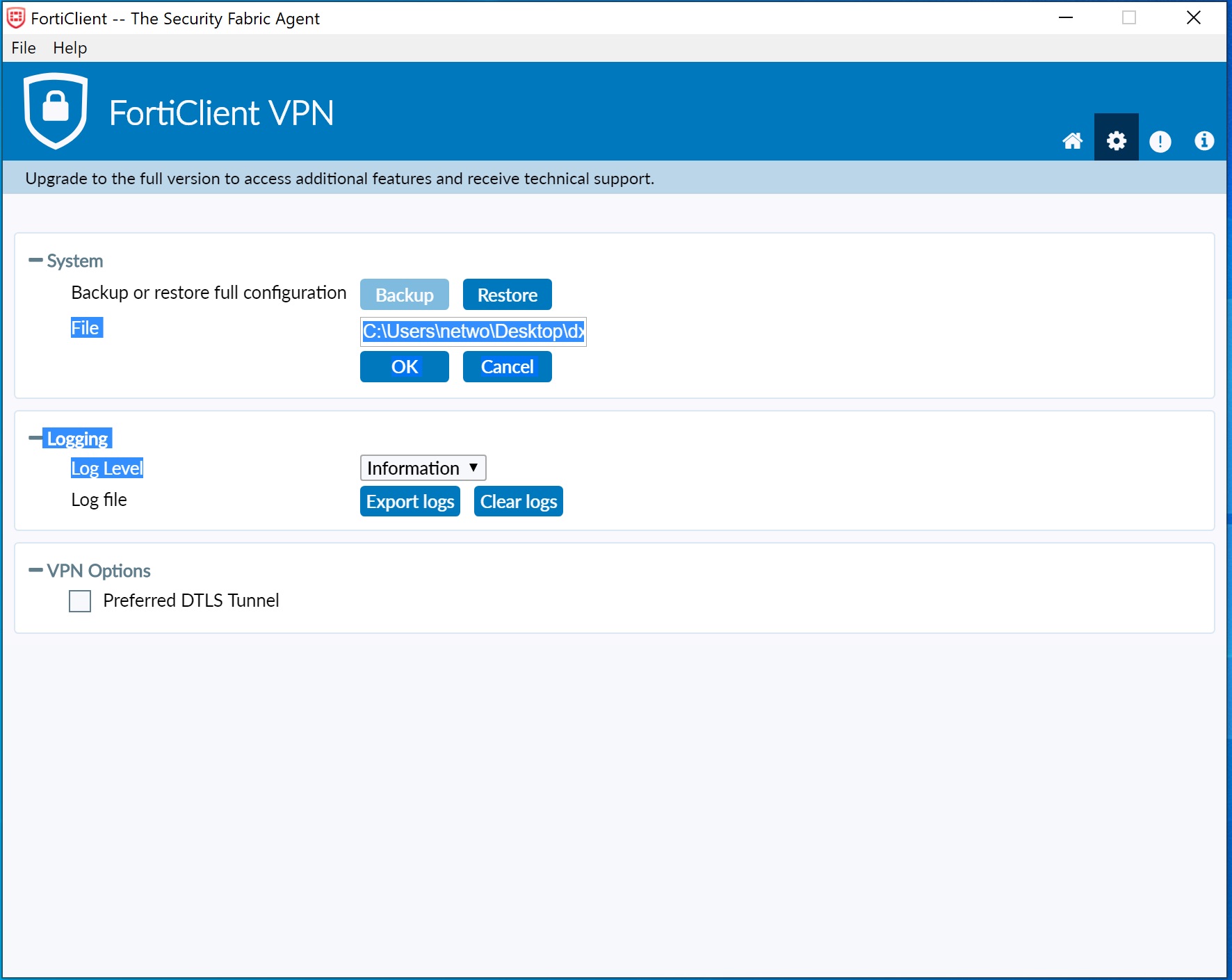
Task: Open the Log Level Information dropdown
Action: 423,468
